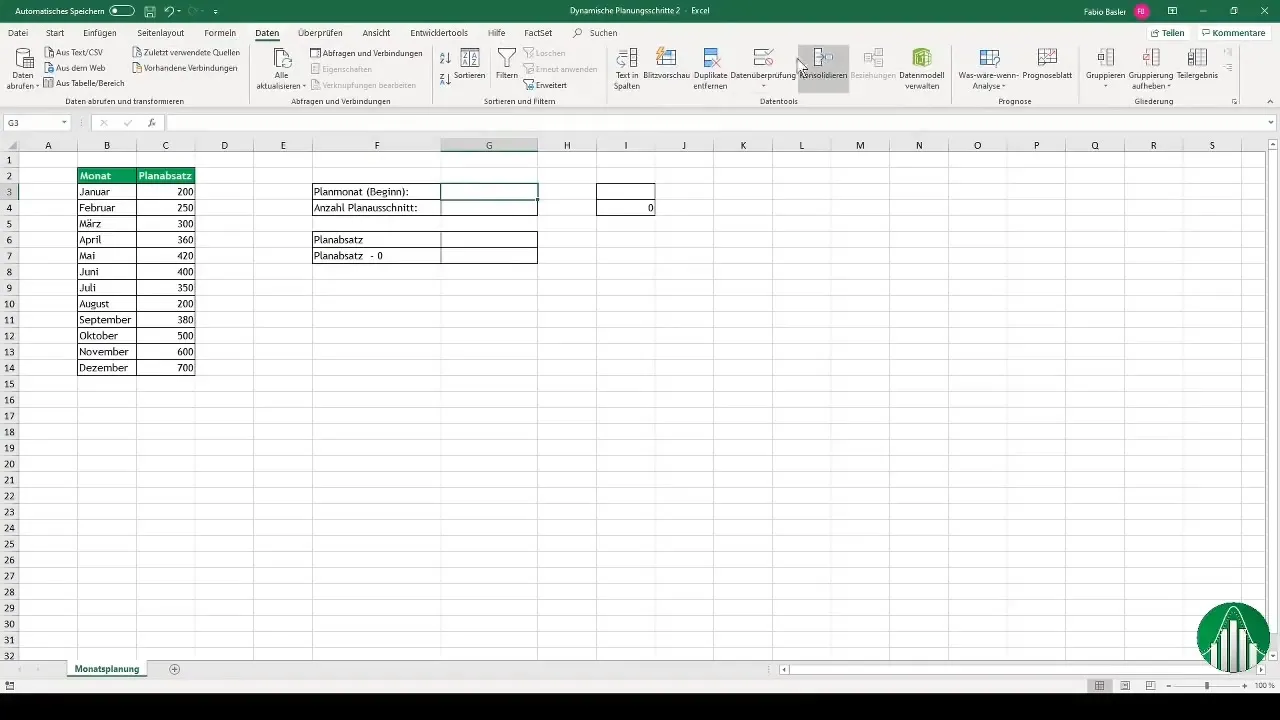This screenshot has width=1280, height=720.
Task: Expand the Datenüberprüfung dropdown arrow
Action: pyautogui.click(x=763, y=86)
